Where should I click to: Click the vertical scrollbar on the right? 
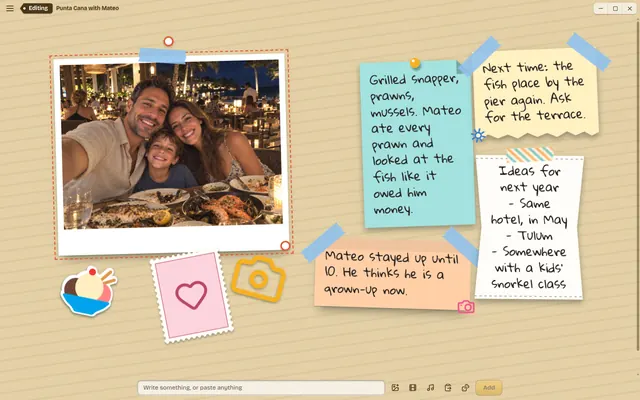point(638,184)
